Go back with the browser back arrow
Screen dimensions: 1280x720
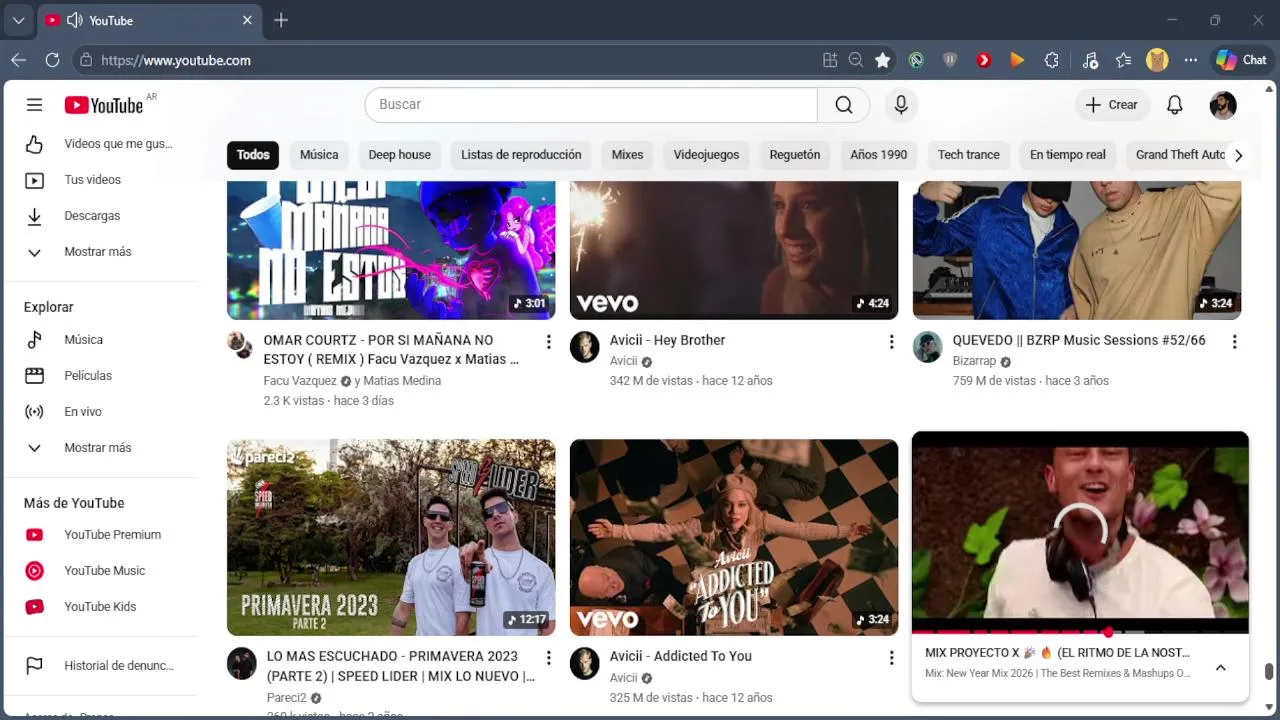click(18, 60)
